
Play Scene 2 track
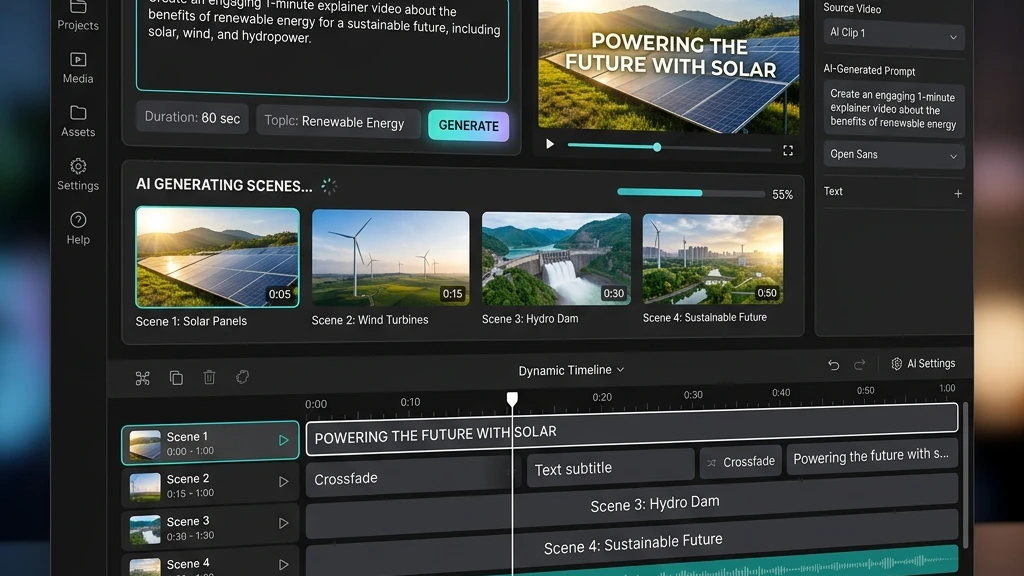tap(283, 482)
